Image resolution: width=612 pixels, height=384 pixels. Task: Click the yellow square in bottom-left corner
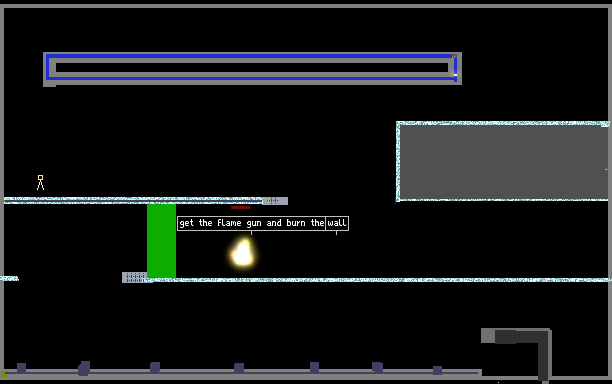(x=4, y=374)
